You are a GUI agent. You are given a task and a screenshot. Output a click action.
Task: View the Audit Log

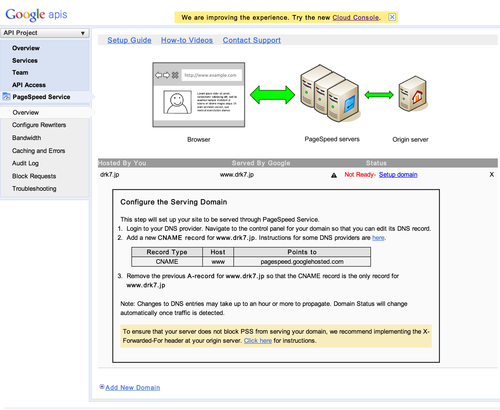25,163
